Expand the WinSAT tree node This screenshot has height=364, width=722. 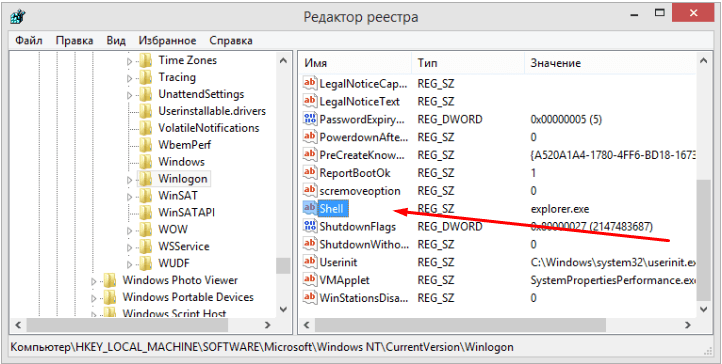pyautogui.click(x=130, y=196)
